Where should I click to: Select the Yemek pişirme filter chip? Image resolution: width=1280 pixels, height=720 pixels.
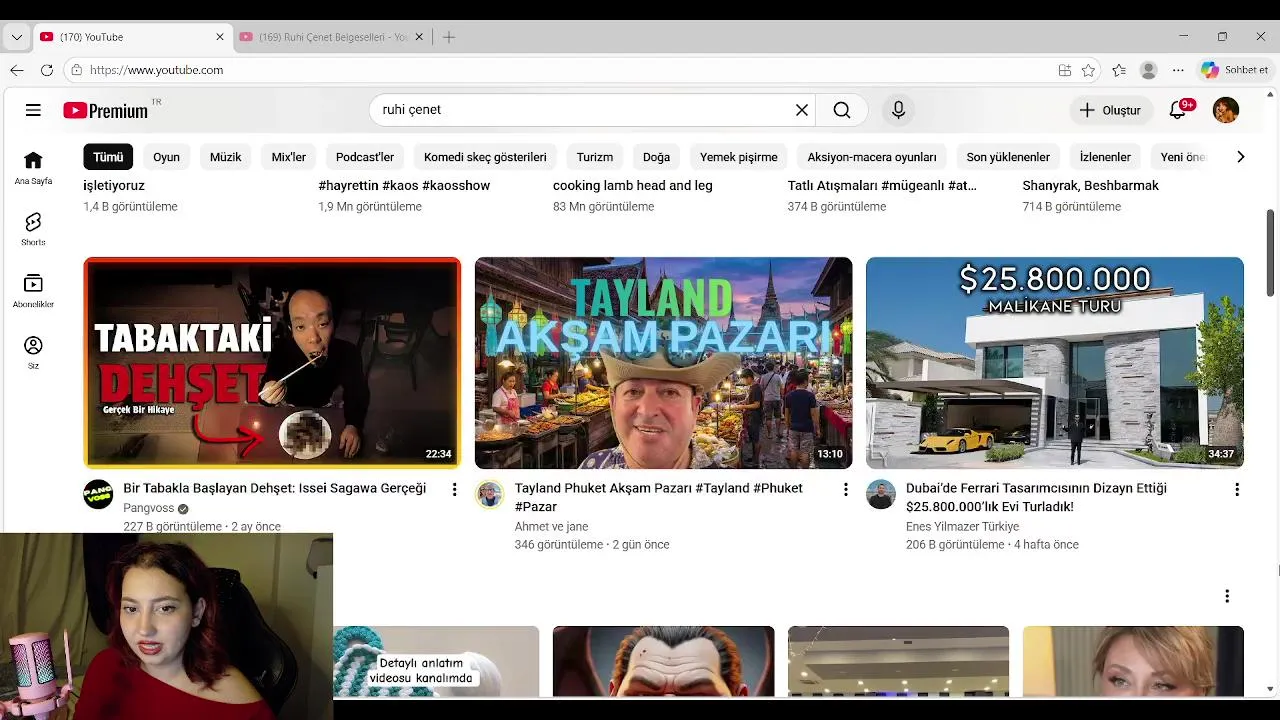[x=738, y=157]
